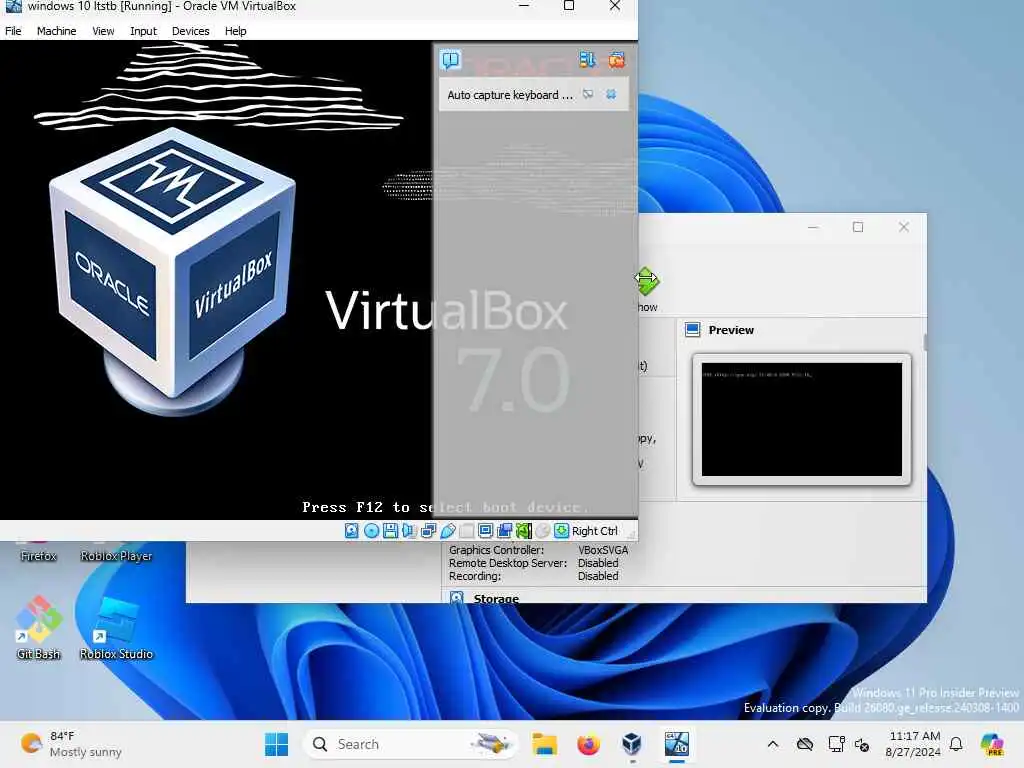Click the display status icon
Viewport: 1024px width, 768px height.
[x=485, y=531]
